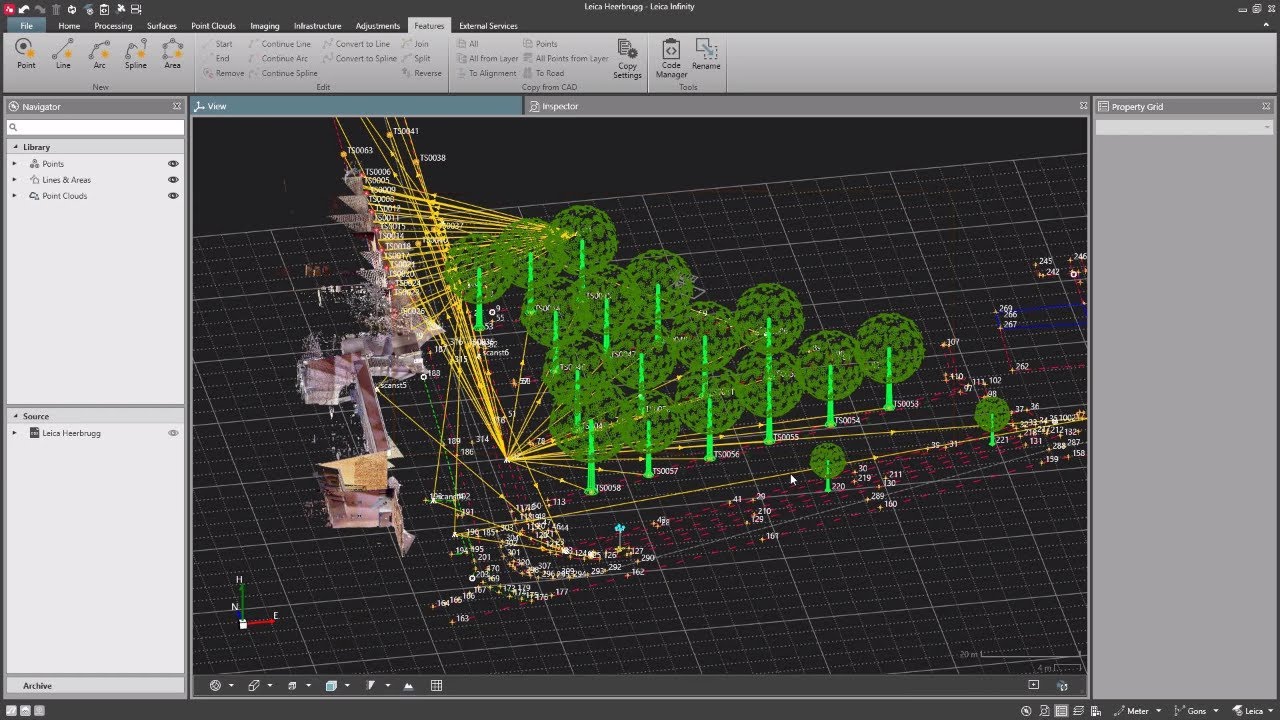The height and width of the screenshot is (720, 1280).
Task: Click the Redo arrow in the title bar
Action: point(41,9)
